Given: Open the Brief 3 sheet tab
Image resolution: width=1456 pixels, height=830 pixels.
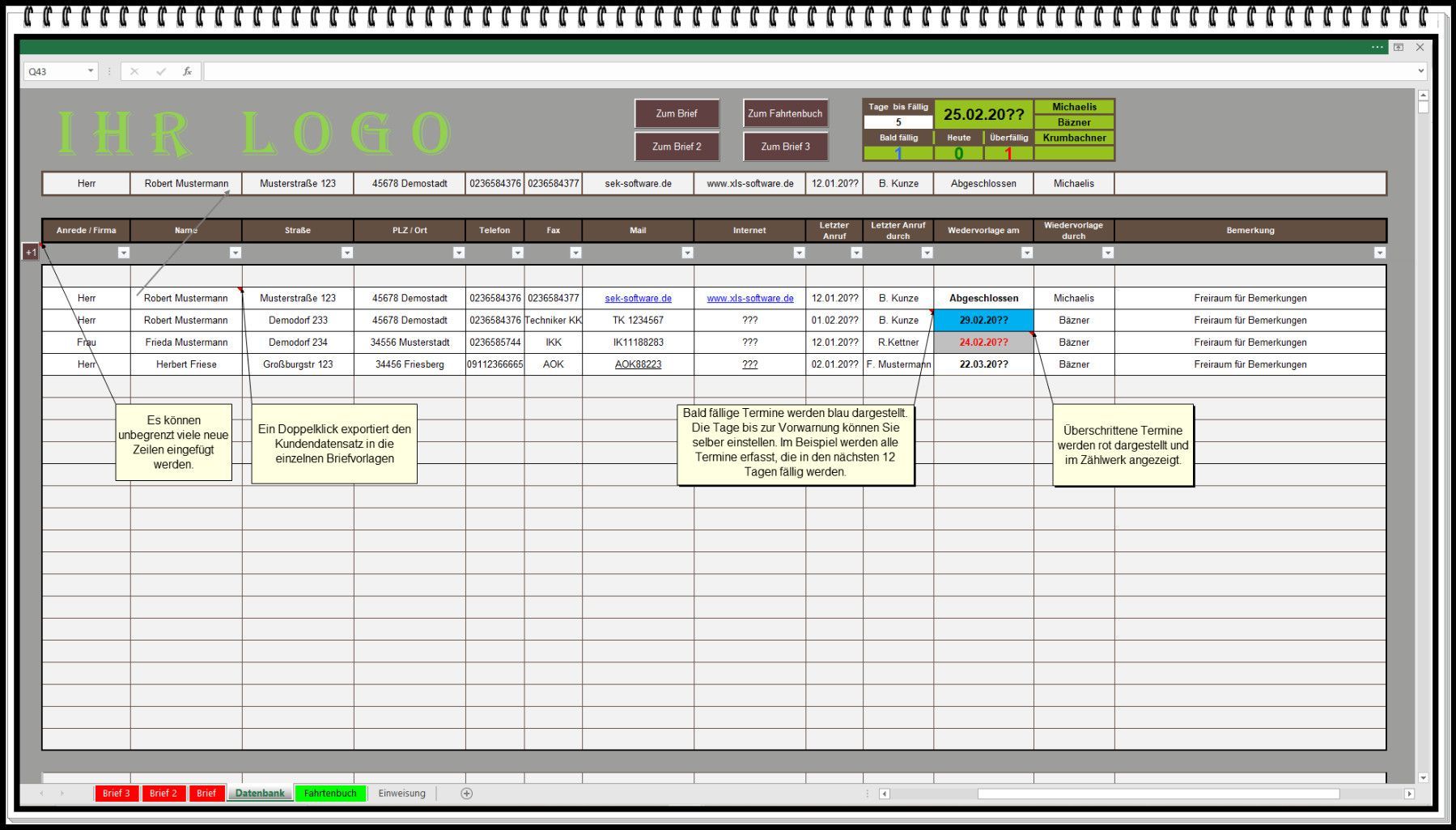Looking at the screenshot, I should [116, 794].
